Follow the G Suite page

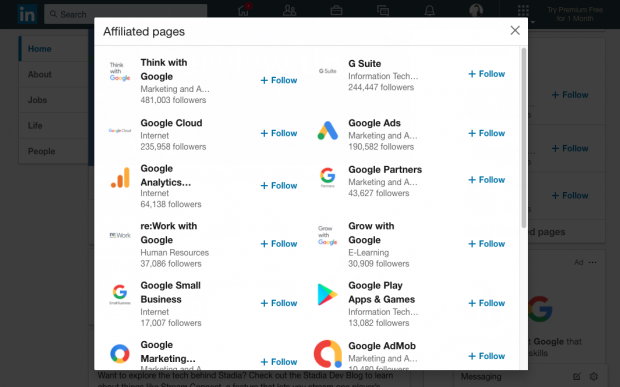pyautogui.click(x=486, y=74)
